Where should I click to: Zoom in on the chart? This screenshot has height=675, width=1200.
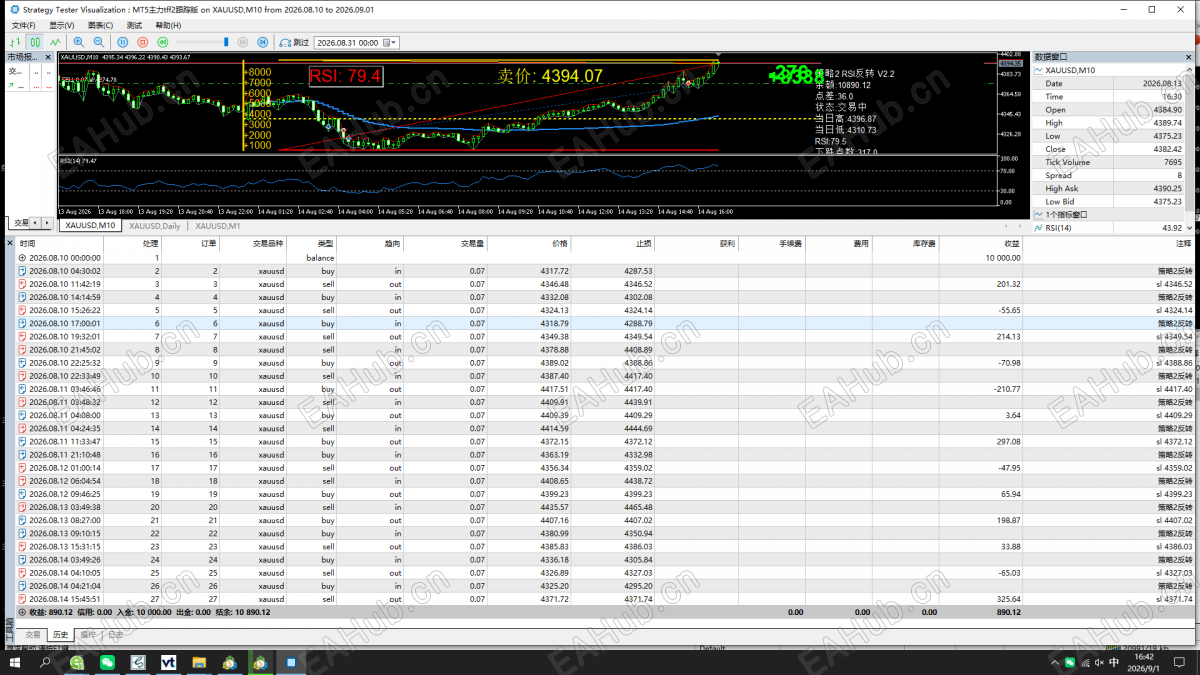click(78, 42)
